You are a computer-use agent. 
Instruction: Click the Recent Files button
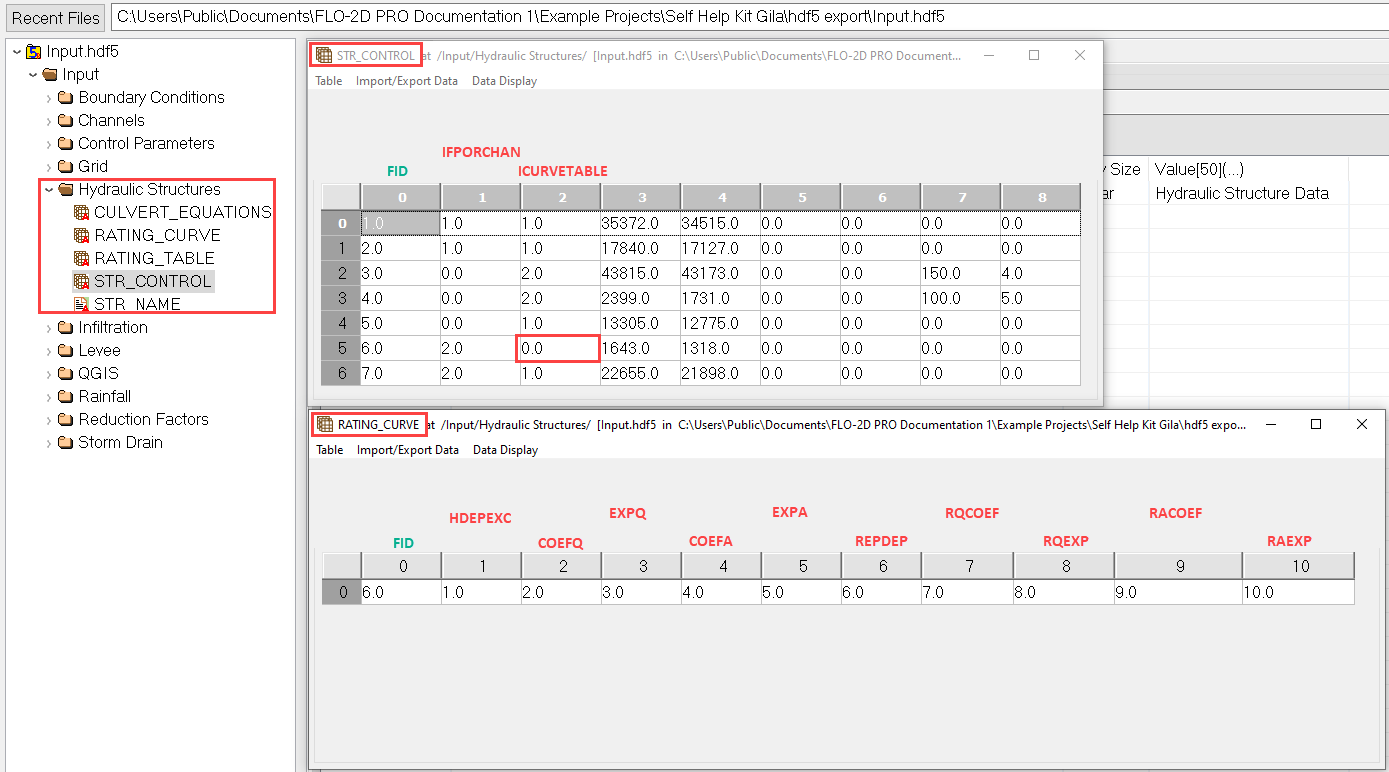[56, 17]
